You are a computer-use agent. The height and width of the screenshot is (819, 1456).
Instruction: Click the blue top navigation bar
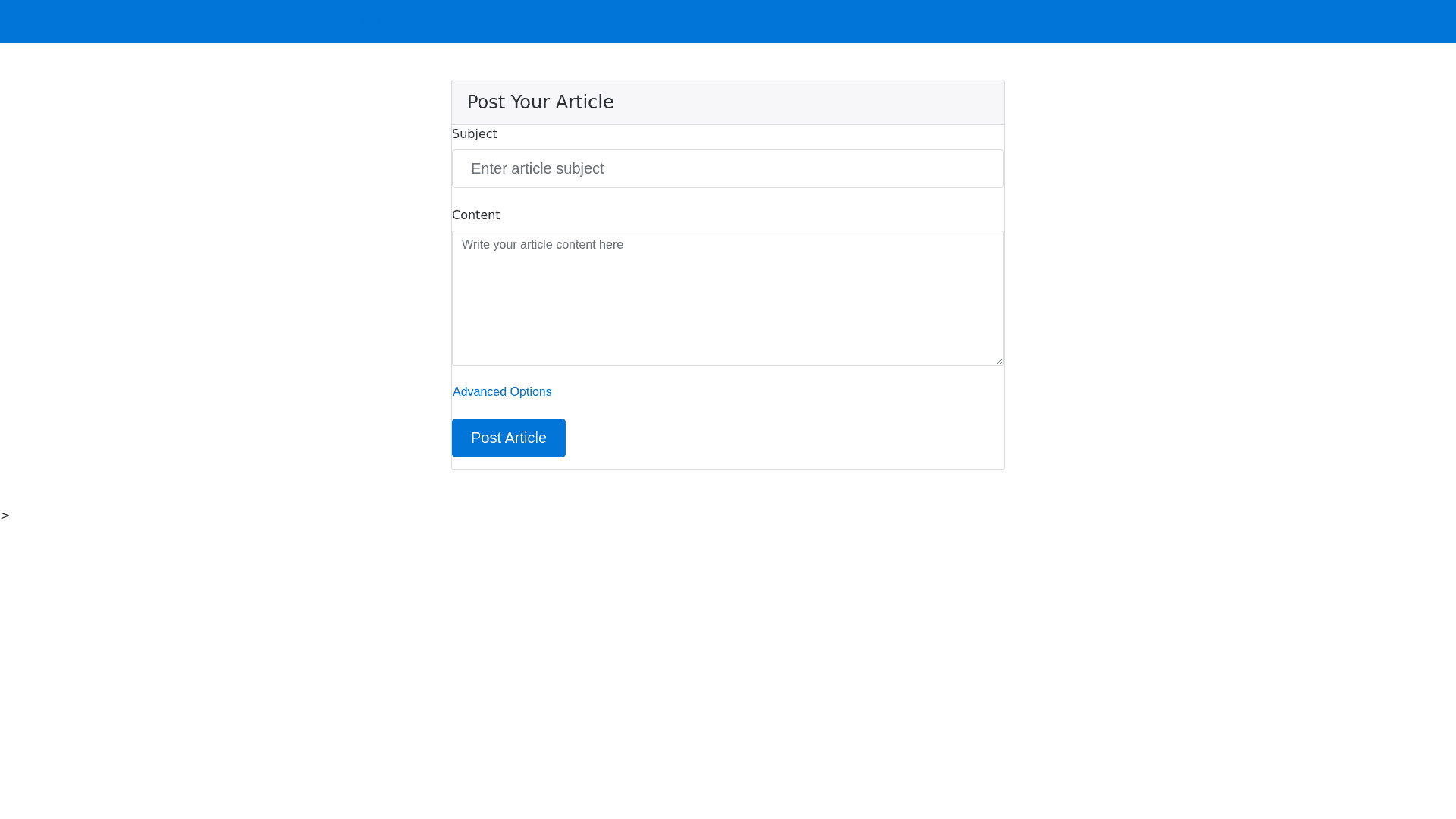(728, 21)
